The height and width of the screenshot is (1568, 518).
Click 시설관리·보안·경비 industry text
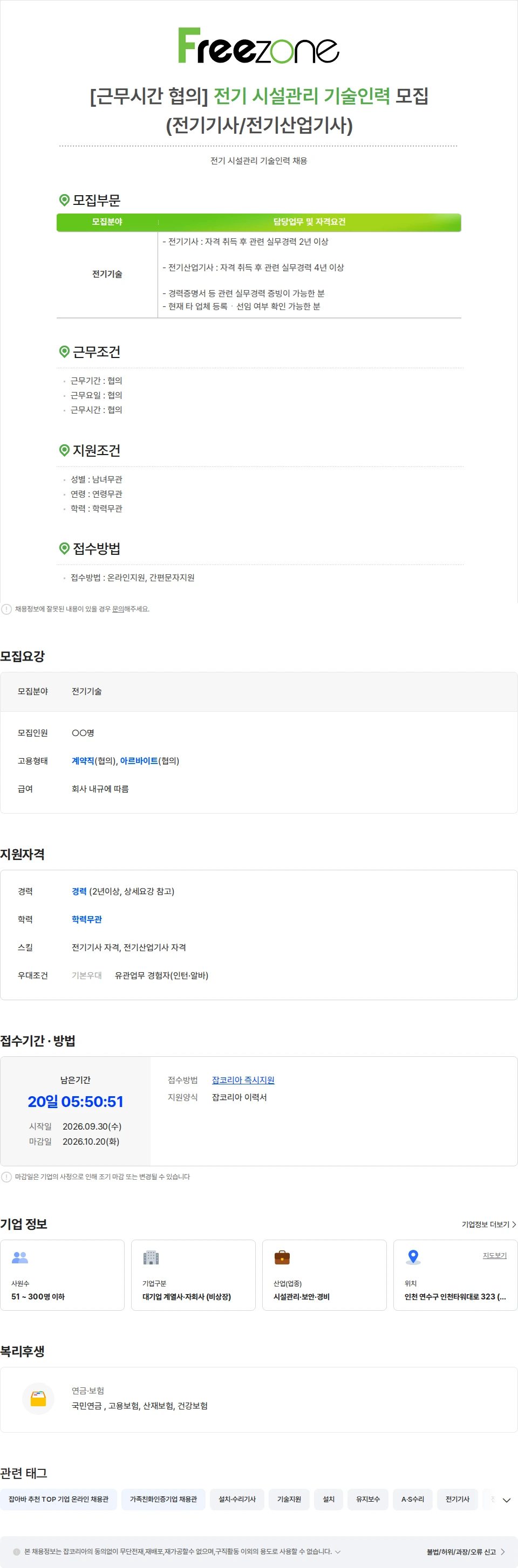tap(301, 1296)
